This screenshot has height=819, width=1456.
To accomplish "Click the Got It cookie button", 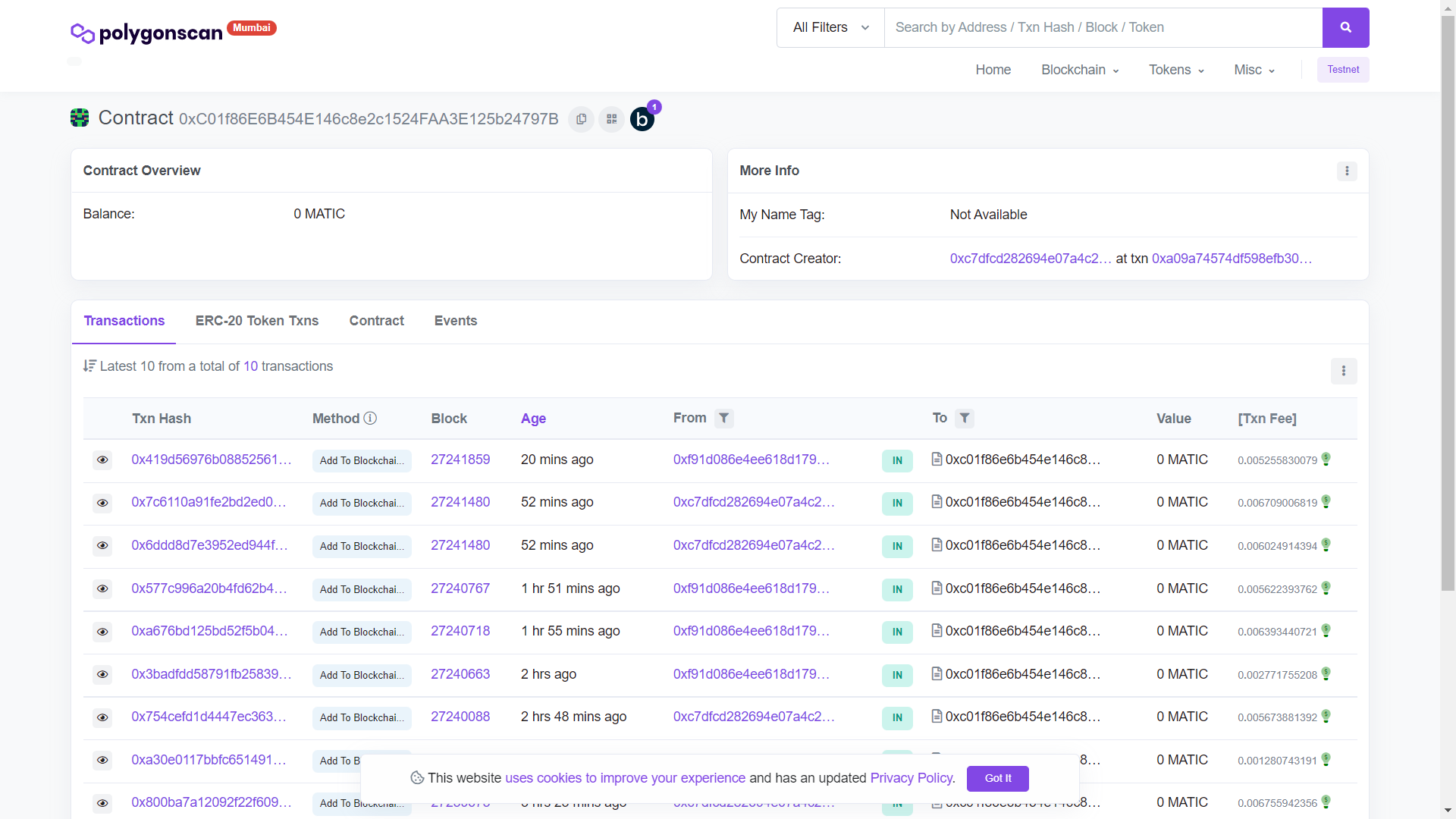I will click(x=997, y=778).
